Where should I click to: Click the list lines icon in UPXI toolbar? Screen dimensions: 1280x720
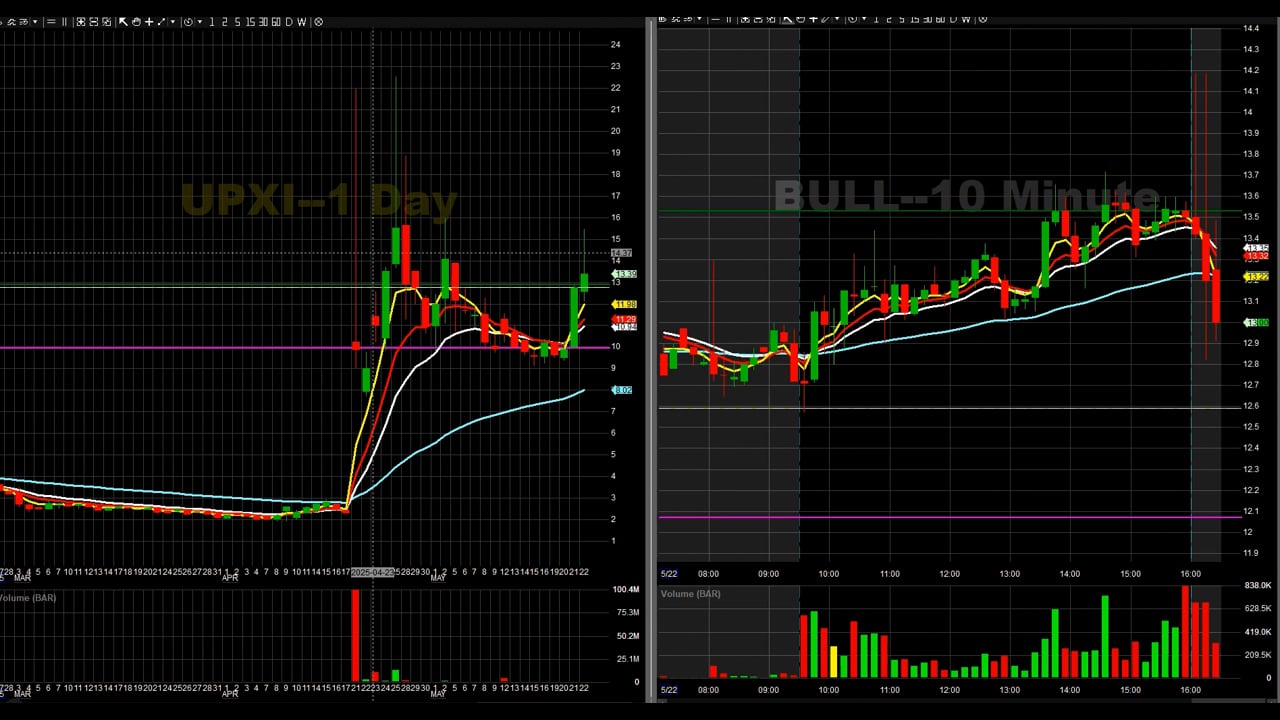[x=24, y=22]
